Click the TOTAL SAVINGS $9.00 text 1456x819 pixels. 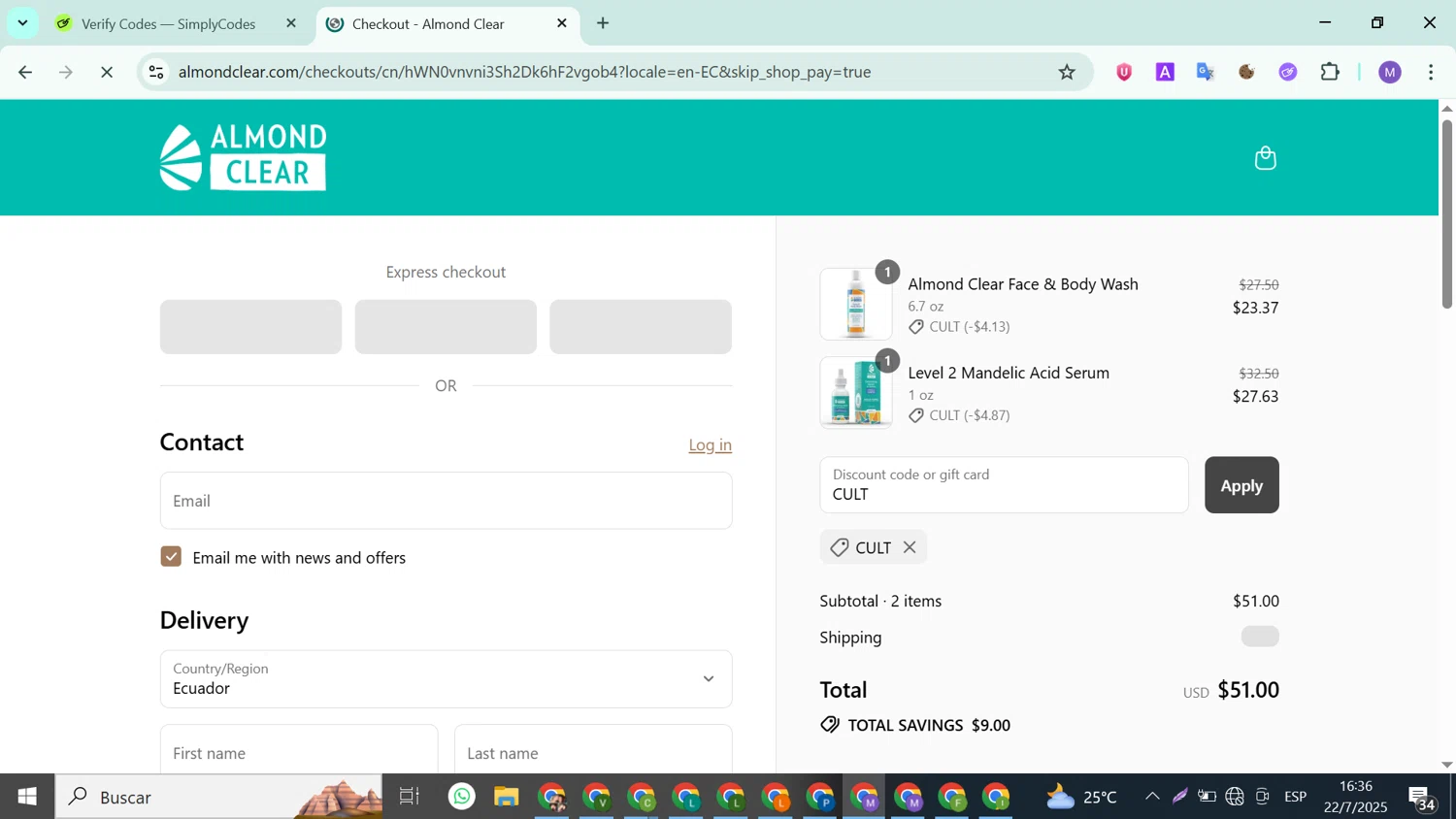coord(929,725)
